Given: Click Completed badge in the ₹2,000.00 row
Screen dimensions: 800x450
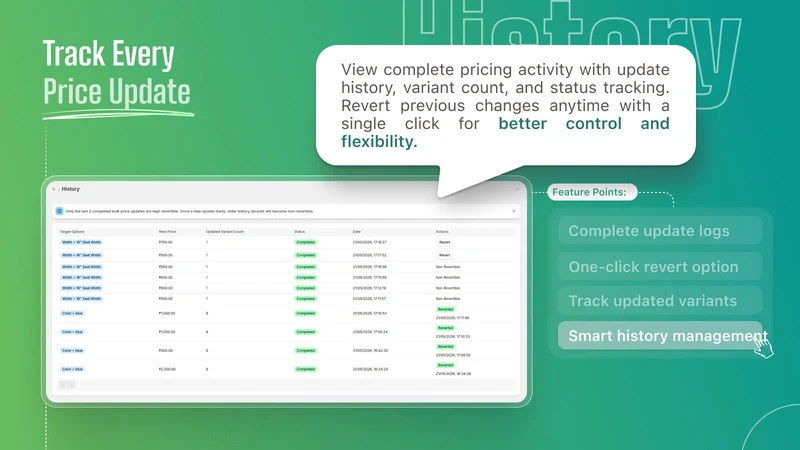Looking at the screenshot, I should coord(305,369).
